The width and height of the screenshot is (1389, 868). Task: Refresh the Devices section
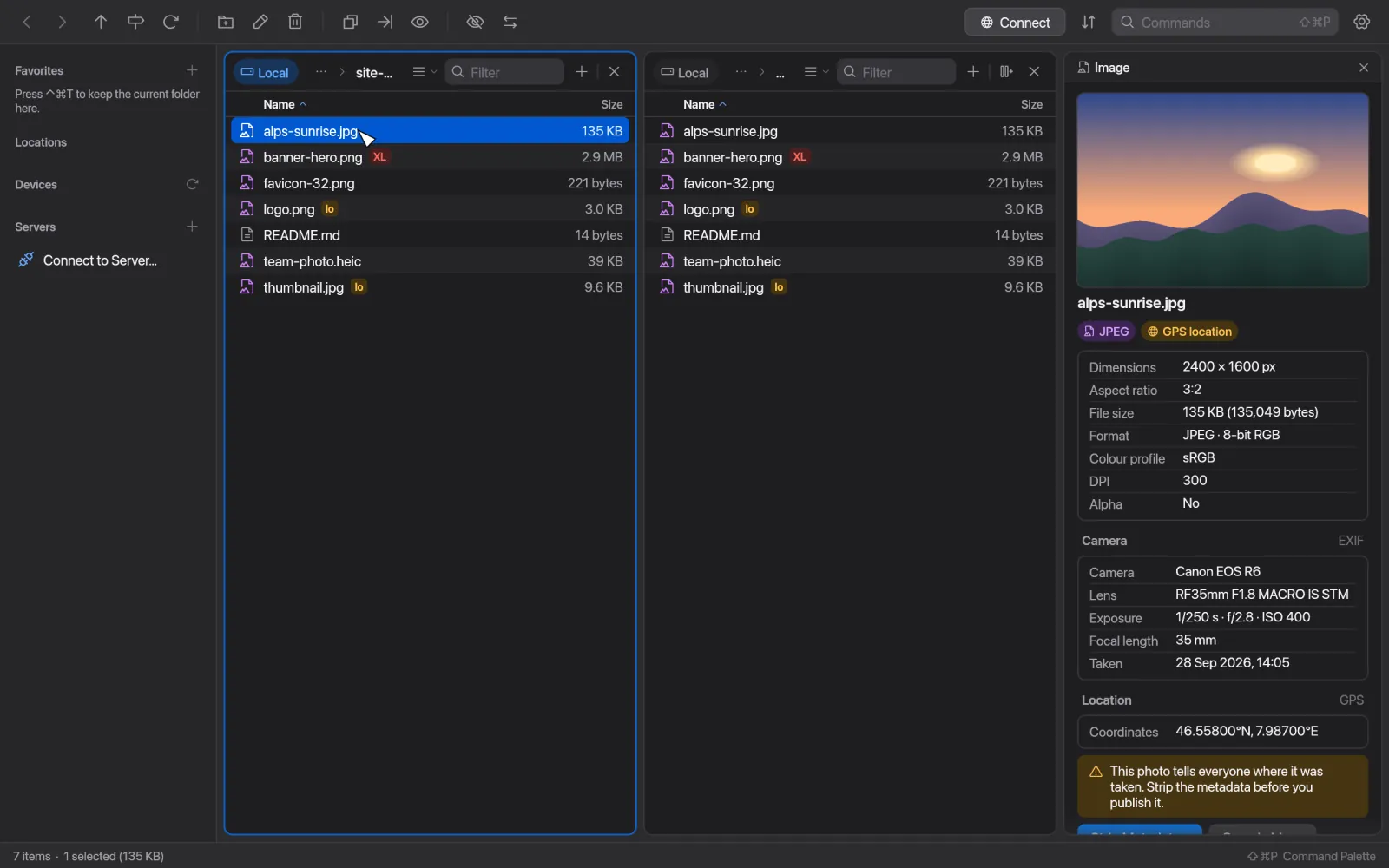pyautogui.click(x=192, y=184)
